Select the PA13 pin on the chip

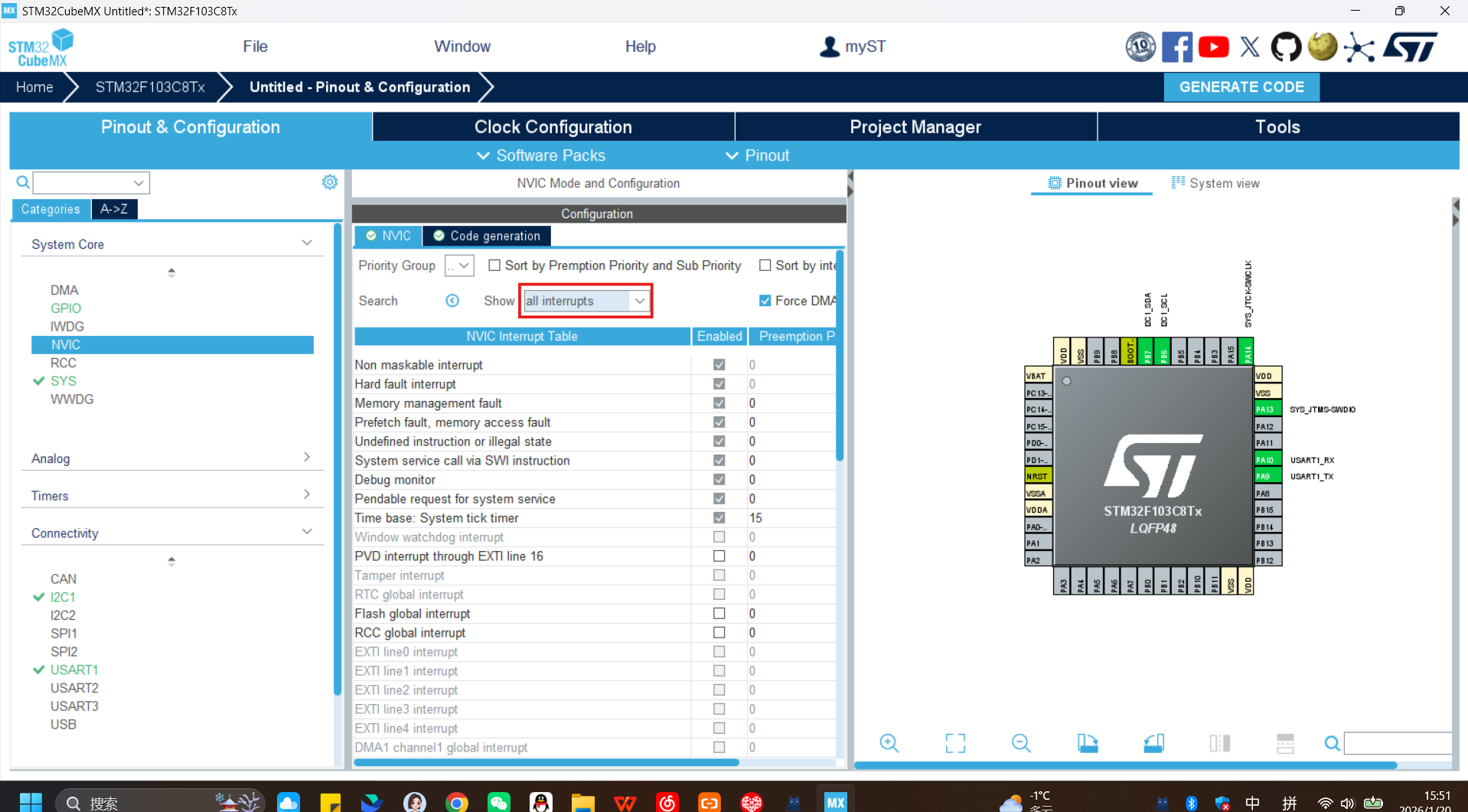tap(1267, 409)
